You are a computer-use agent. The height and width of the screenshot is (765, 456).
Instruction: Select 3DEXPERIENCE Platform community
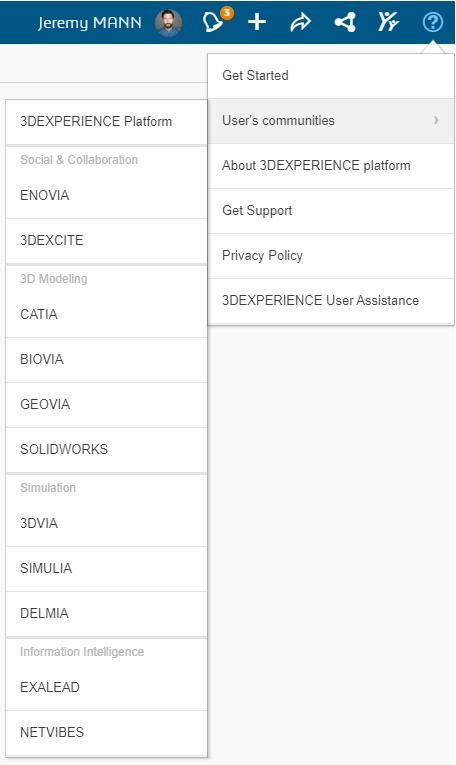pyautogui.click(x=106, y=122)
